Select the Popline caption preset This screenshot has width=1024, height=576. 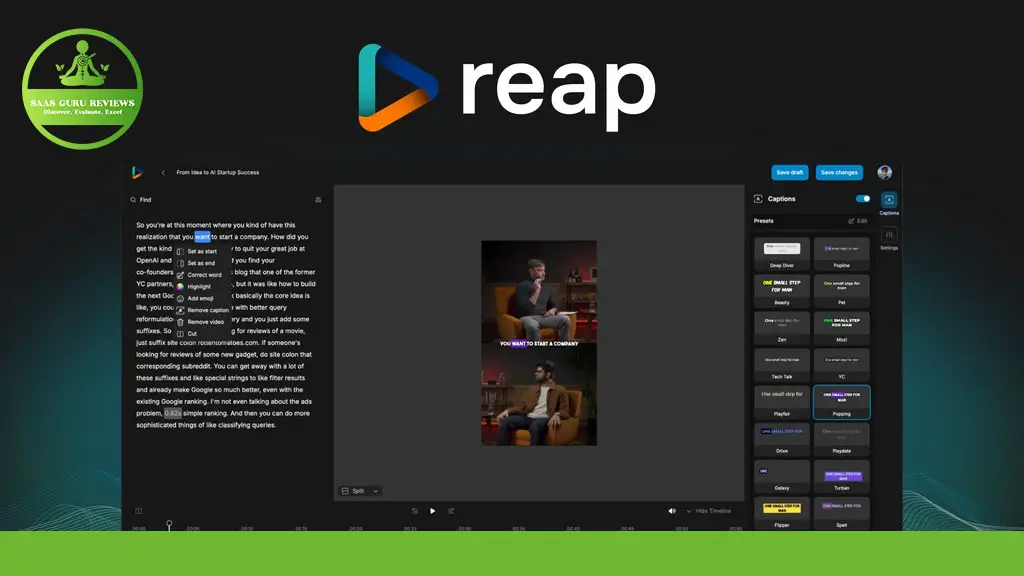pyautogui.click(x=841, y=254)
